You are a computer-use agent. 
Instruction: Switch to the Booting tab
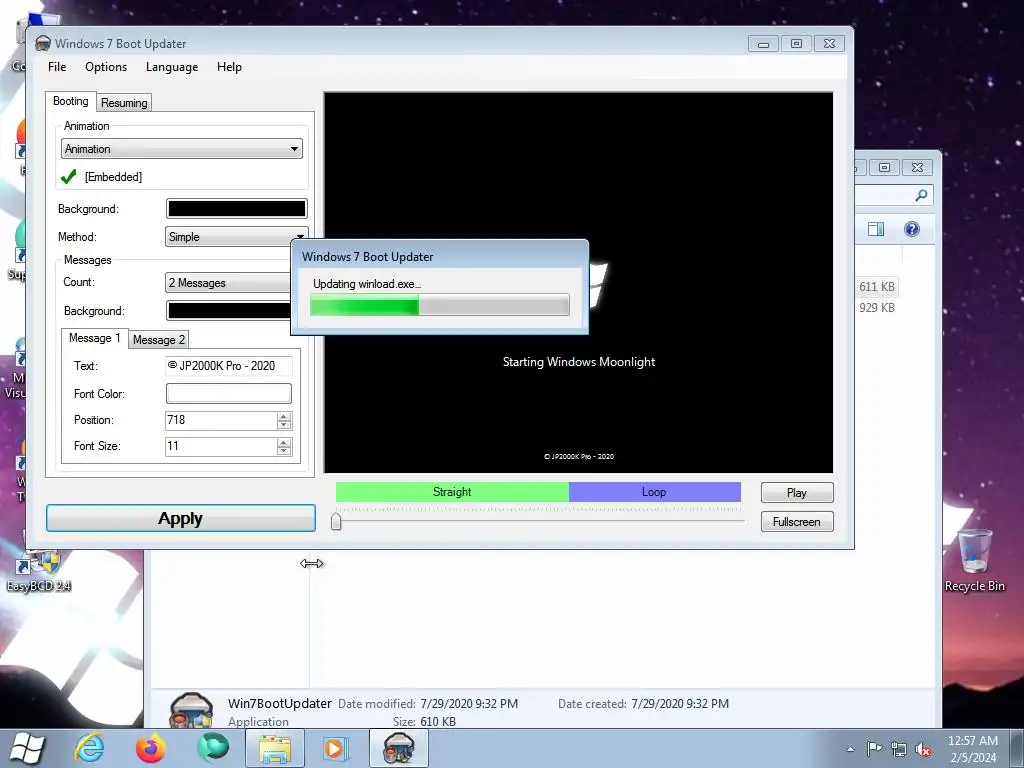(x=71, y=101)
